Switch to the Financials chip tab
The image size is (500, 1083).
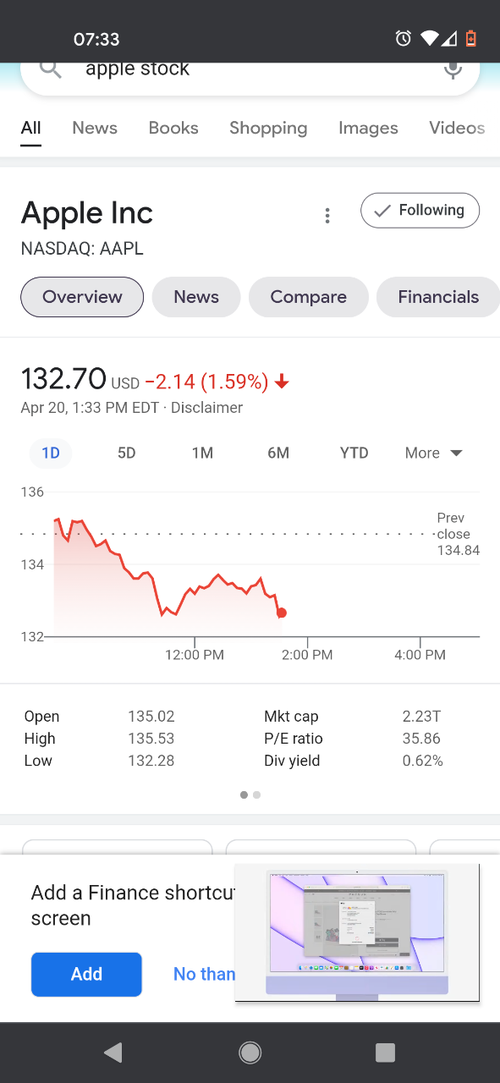click(438, 297)
